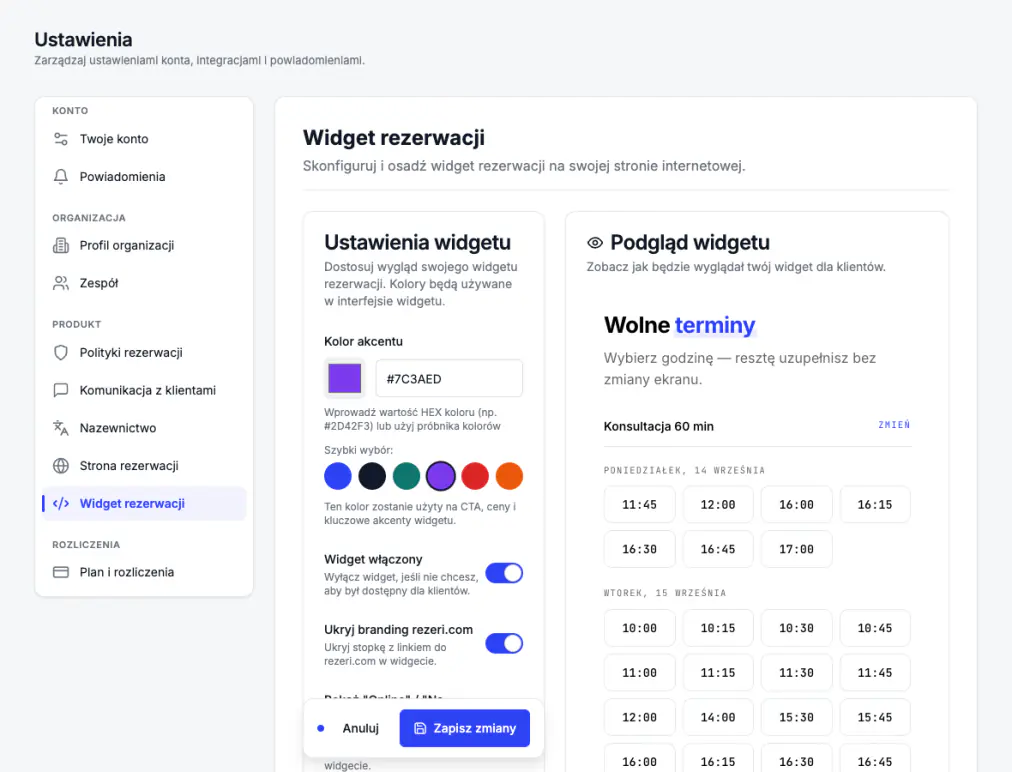1012x772 pixels.
Task: Book the 10:00 slot on Tuesday
Action: click(640, 628)
